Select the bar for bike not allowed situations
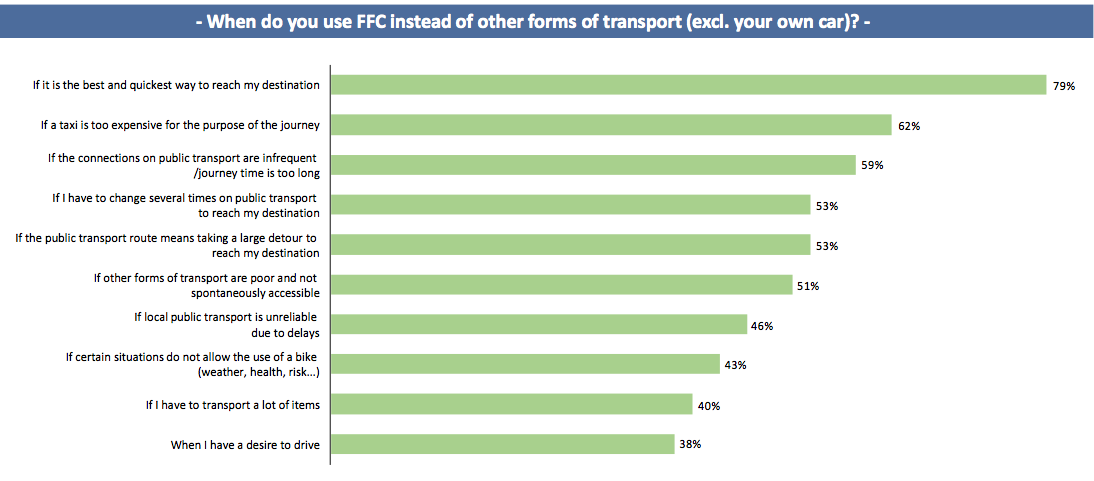 [x=525, y=364]
